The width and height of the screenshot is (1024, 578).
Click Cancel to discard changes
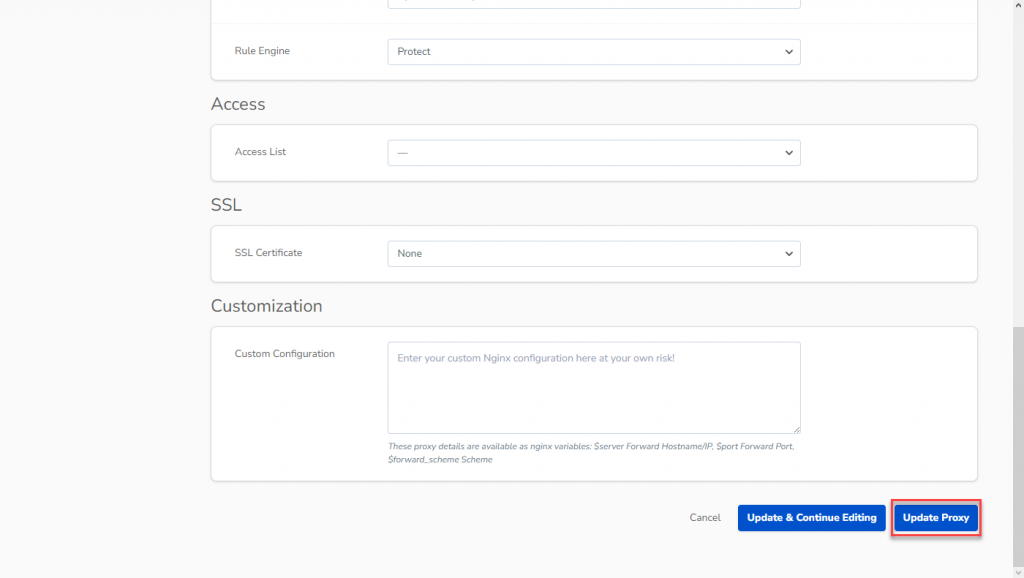[704, 517]
